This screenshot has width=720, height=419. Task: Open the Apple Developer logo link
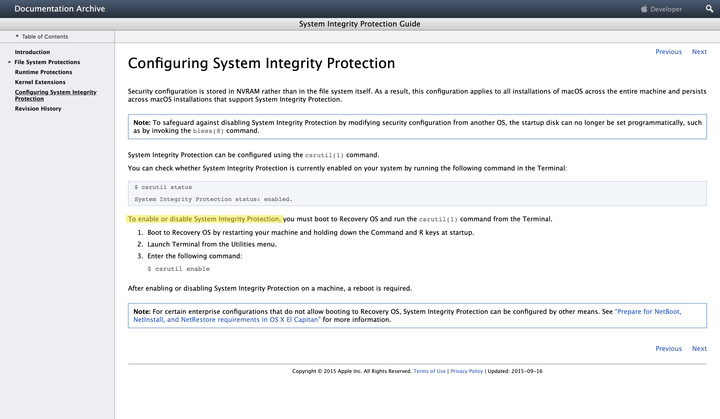point(661,9)
